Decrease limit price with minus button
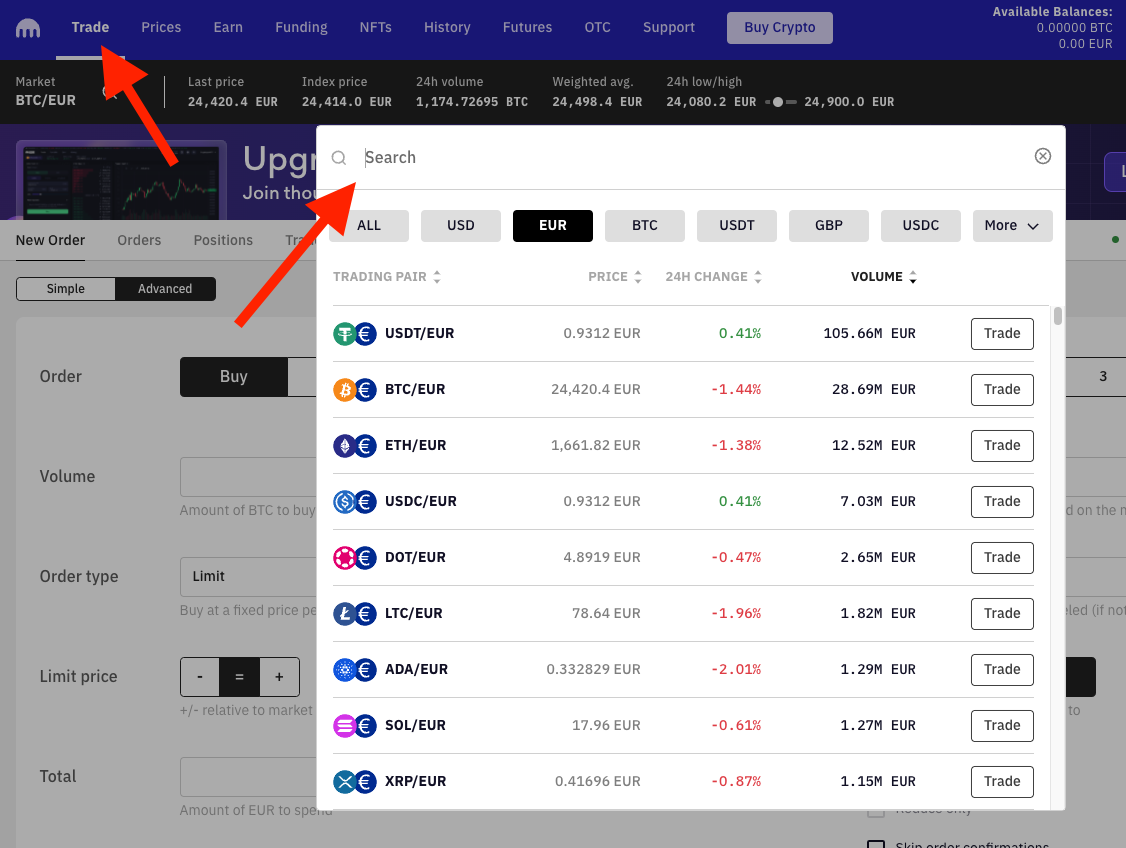The image size is (1126, 848). [200, 677]
